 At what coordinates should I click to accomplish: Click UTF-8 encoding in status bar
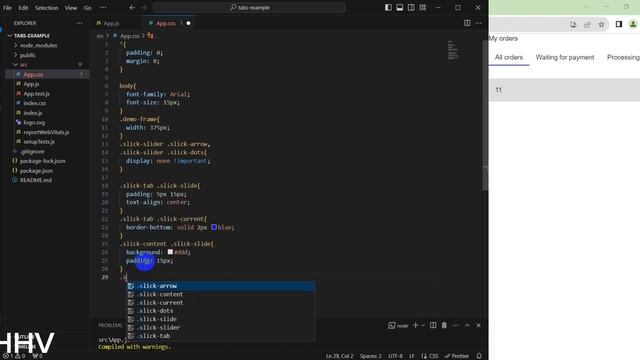point(395,356)
